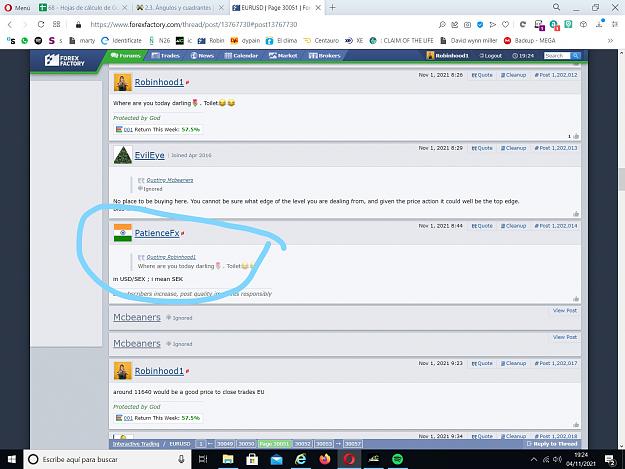This screenshot has width=625, height=469.
Task: Open File Explorer from taskbar
Action: [x=228, y=459]
